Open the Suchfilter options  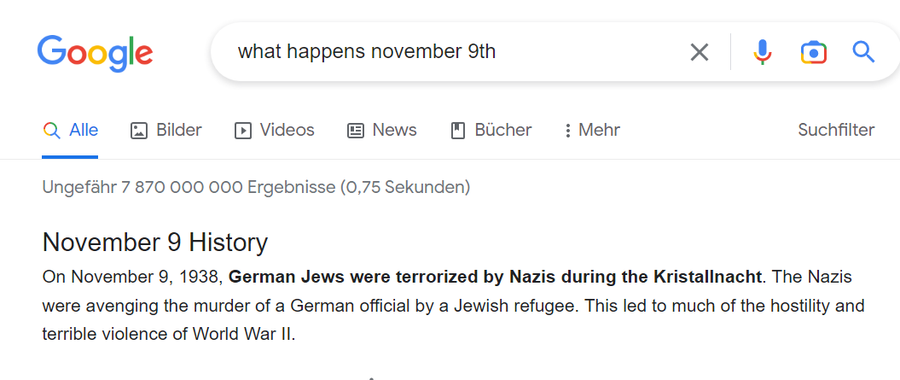click(836, 130)
